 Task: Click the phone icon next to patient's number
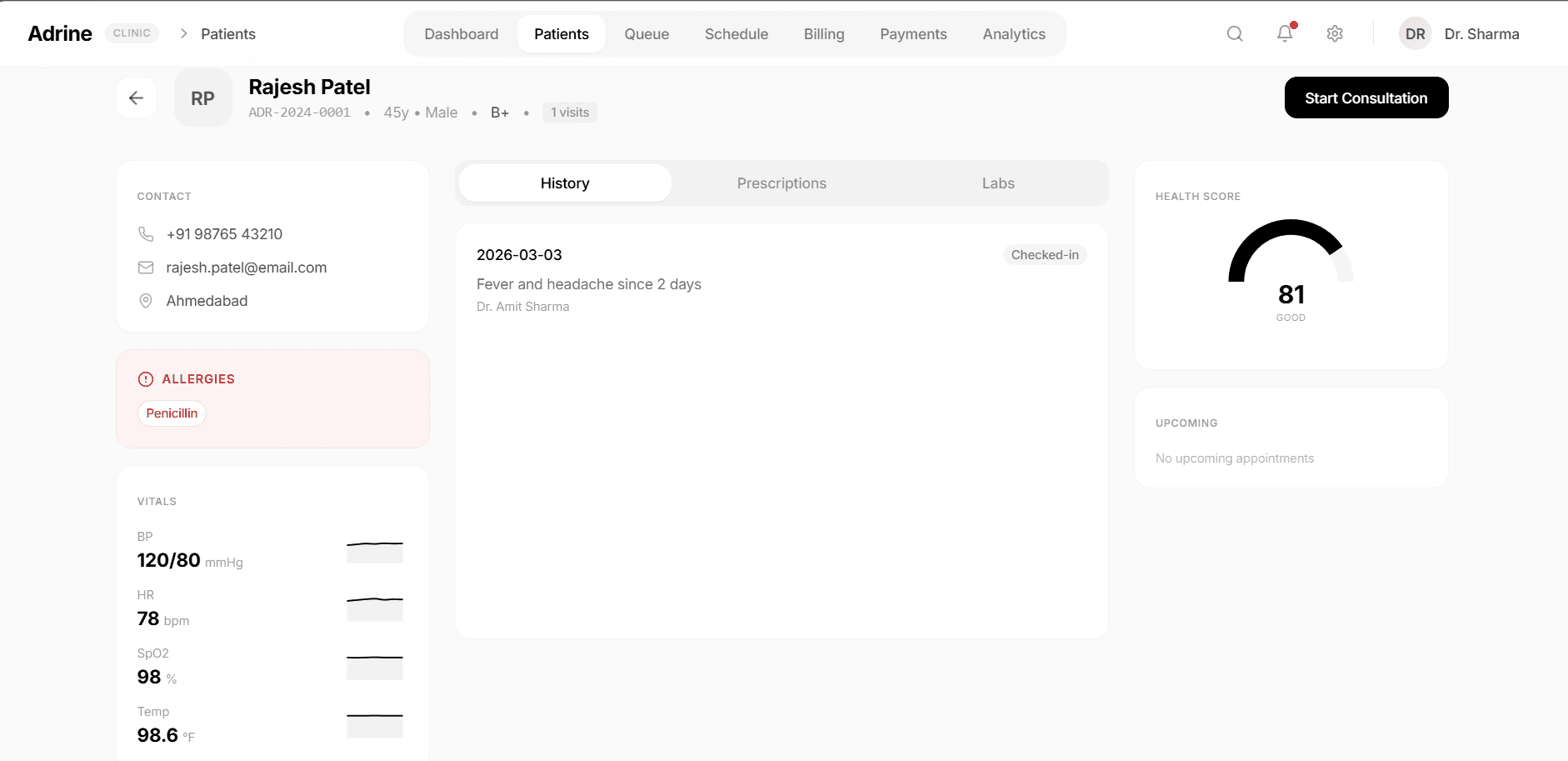click(x=146, y=234)
